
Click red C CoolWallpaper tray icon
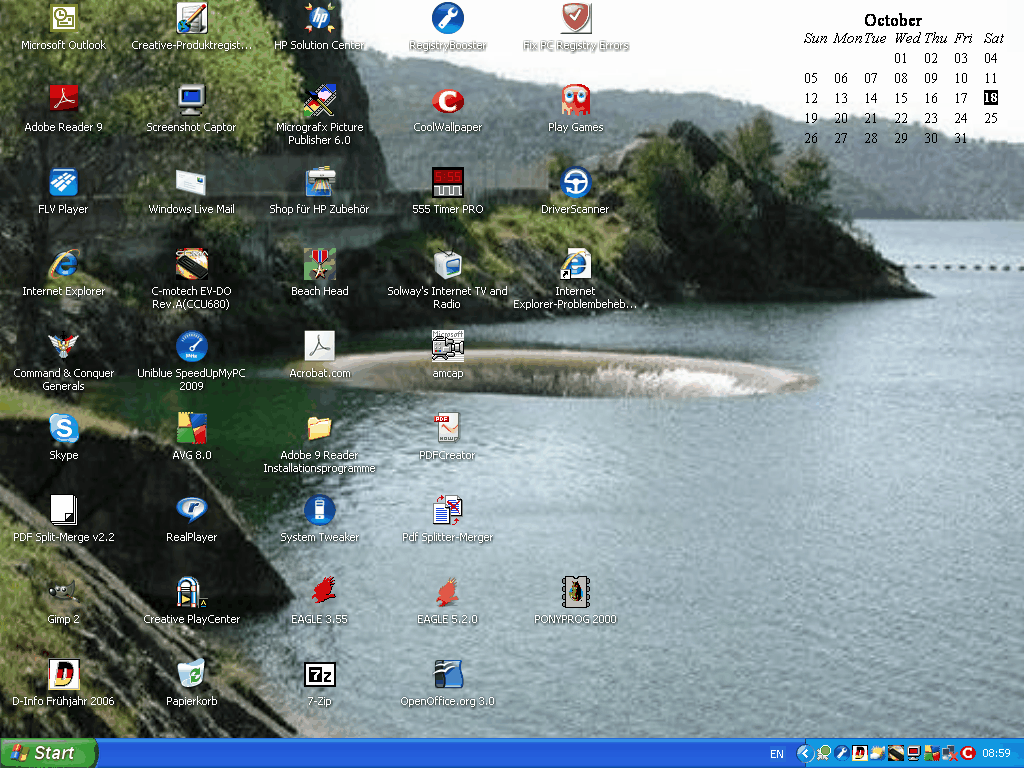click(x=968, y=753)
